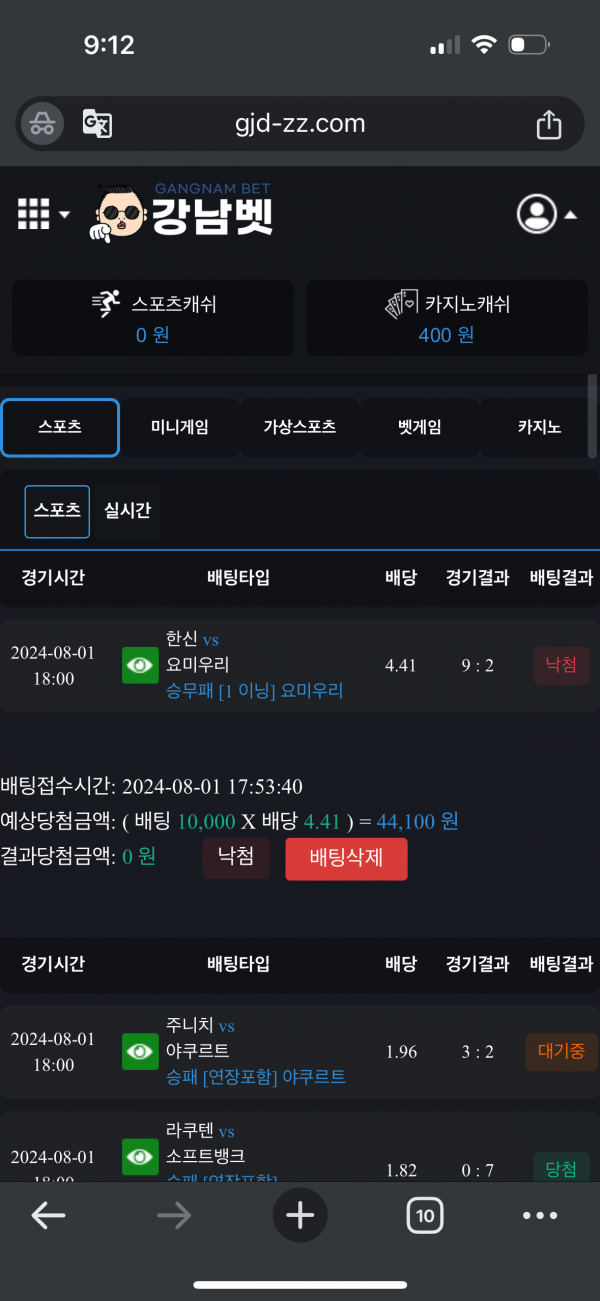Toggle eye icon for 라쿠텐 vs 소프트뱅크 bet
This screenshot has width=600, height=1301.
[x=141, y=1158]
